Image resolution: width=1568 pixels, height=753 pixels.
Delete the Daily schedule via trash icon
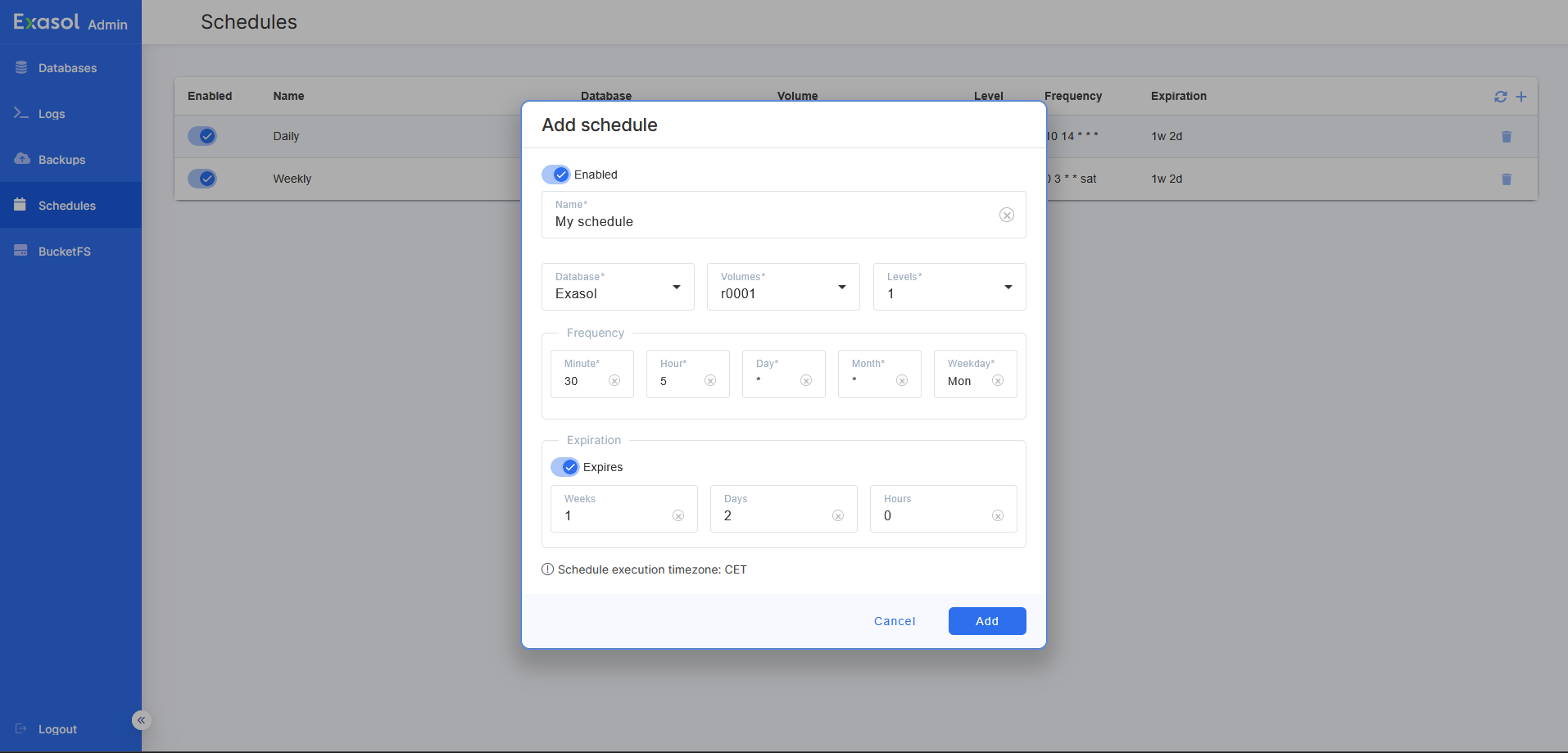click(1506, 137)
